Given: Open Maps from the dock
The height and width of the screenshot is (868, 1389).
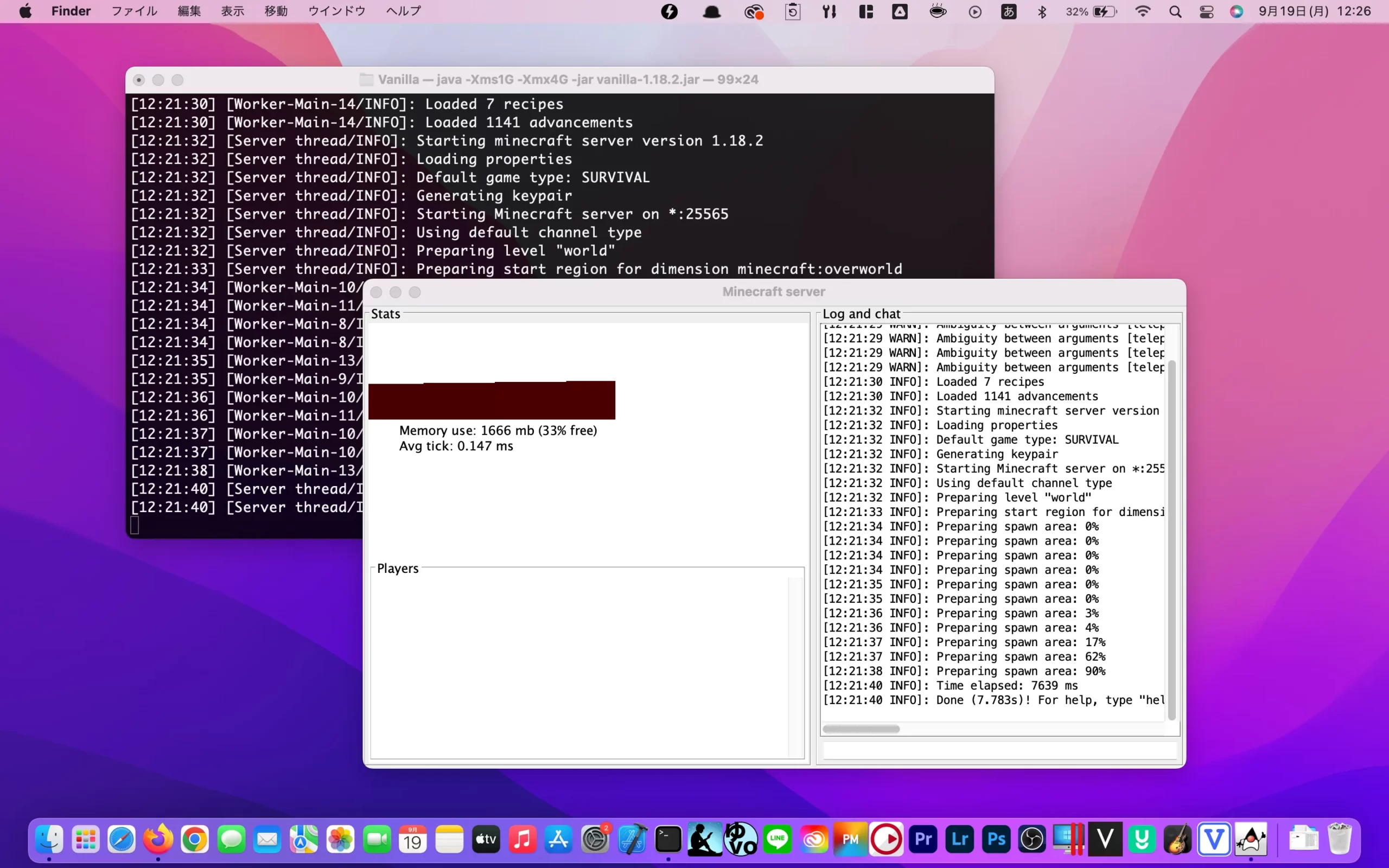Looking at the screenshot, I should point(304,840).
